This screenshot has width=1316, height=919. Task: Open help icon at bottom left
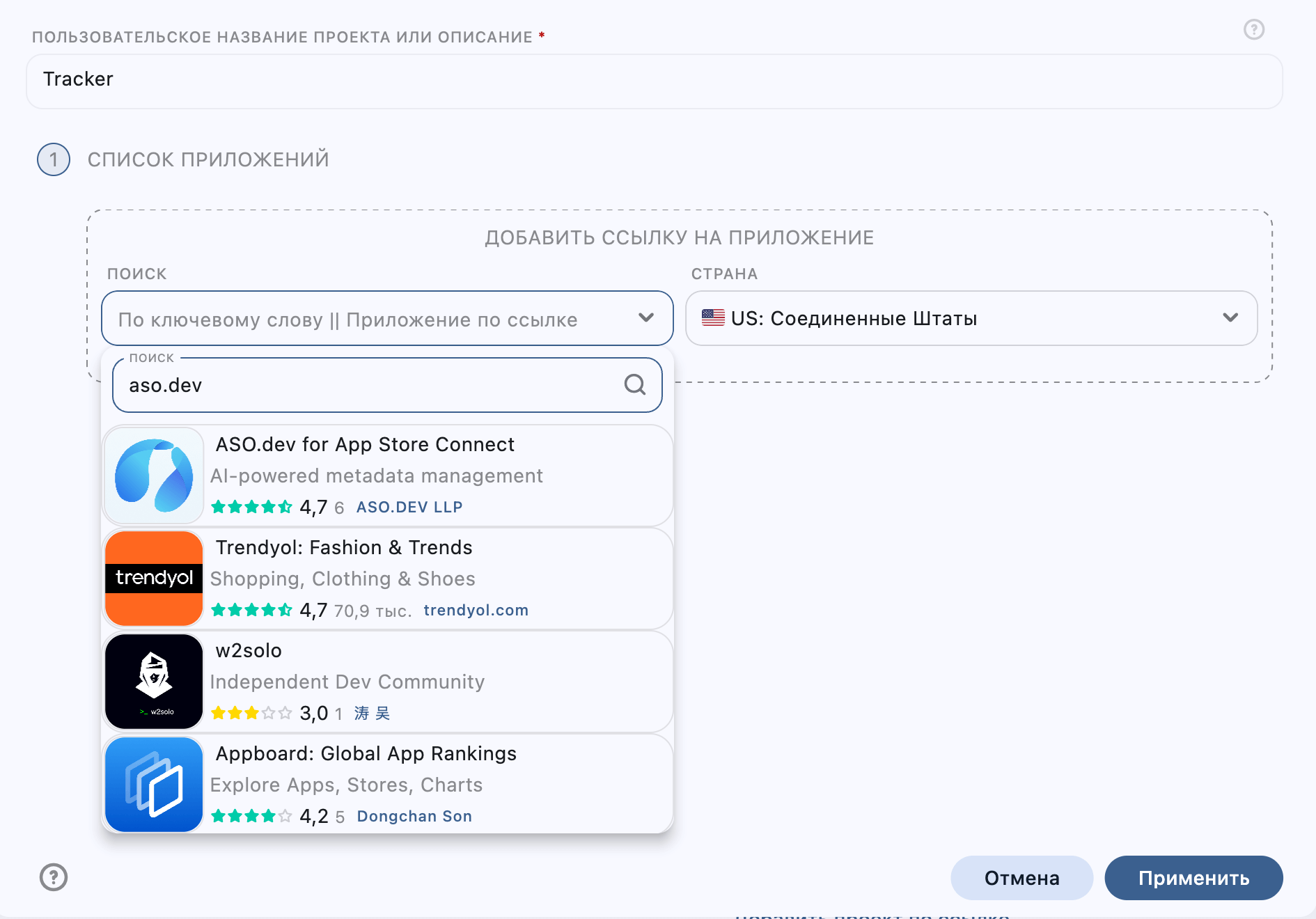pos(54,877)
